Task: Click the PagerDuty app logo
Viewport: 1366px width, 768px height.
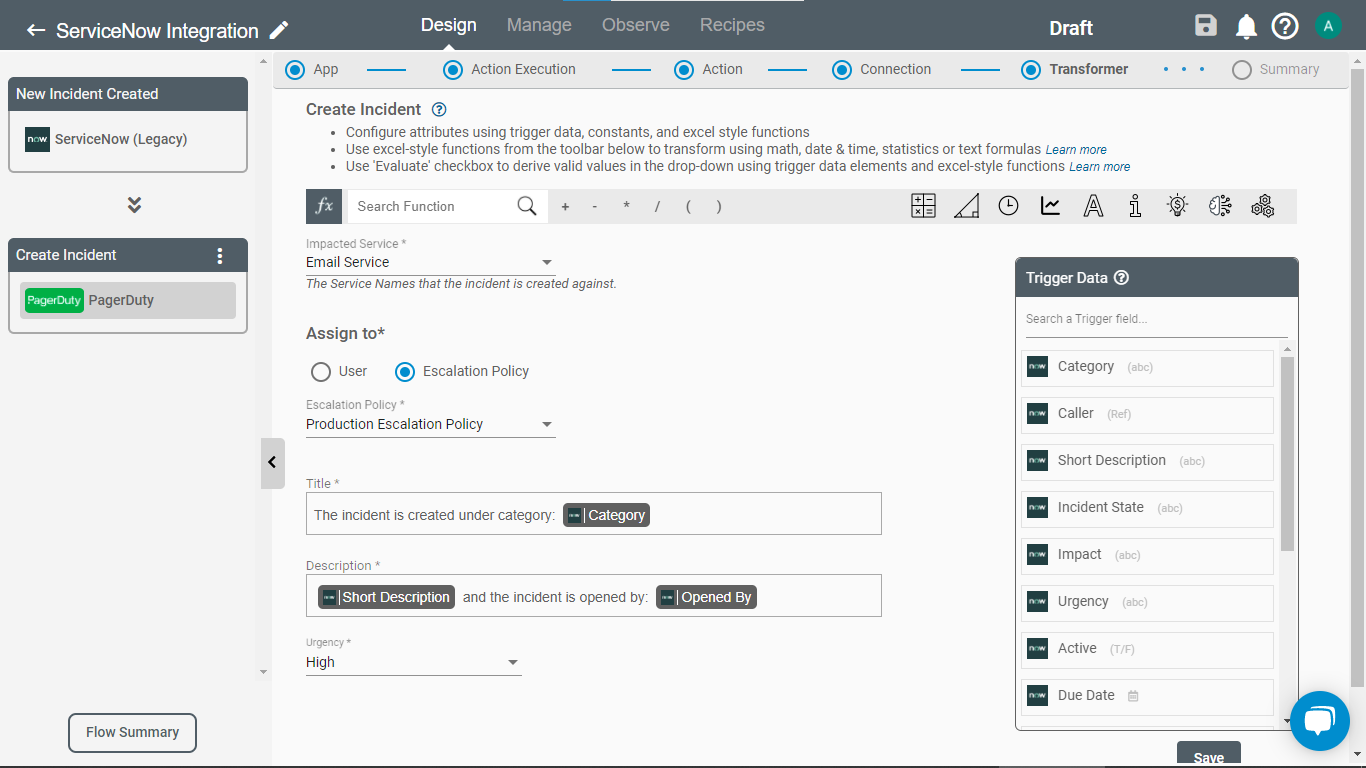Action: tap(54, 300)
